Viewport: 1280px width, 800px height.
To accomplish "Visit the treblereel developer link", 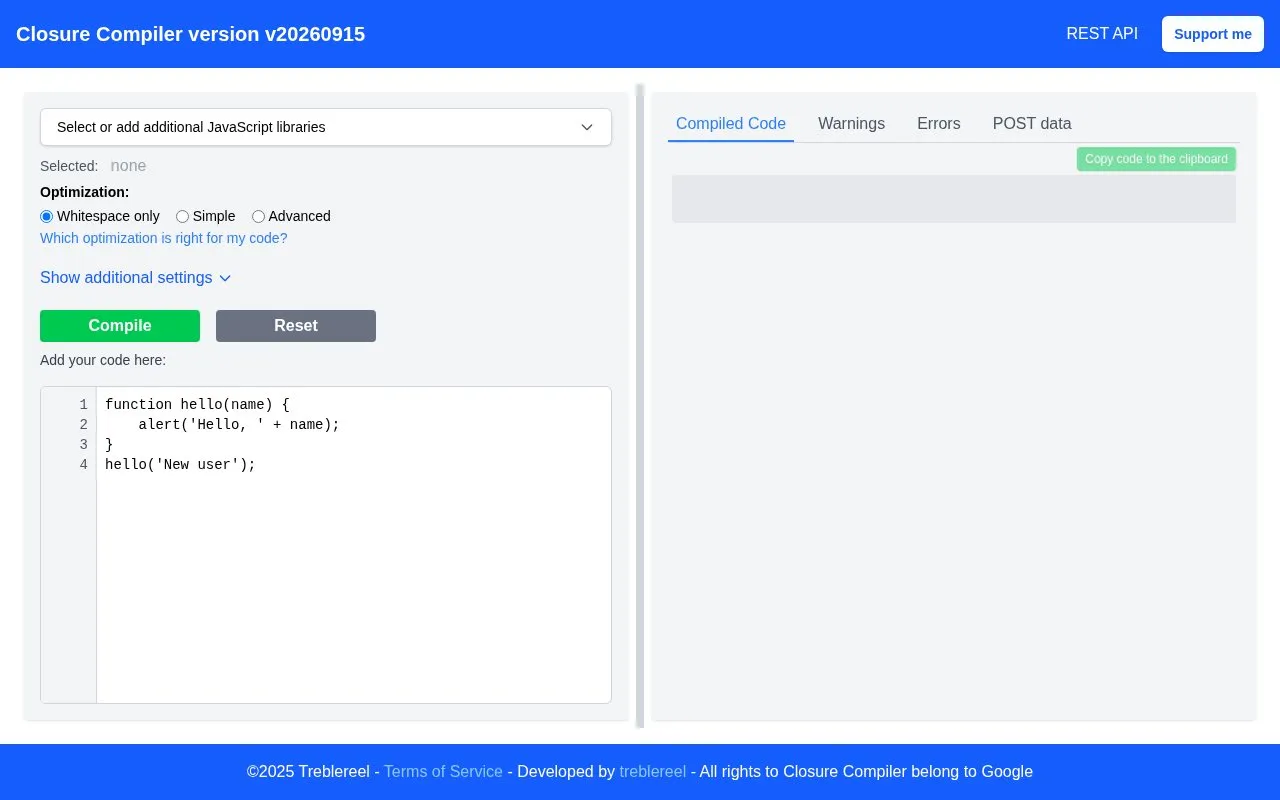I will point(653,772).
